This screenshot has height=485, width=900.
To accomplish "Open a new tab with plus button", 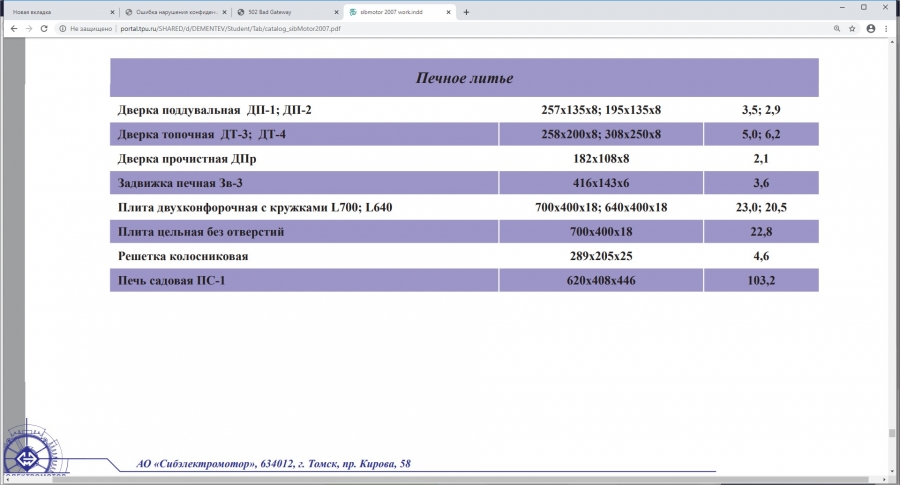I will [x=466, y=12].
